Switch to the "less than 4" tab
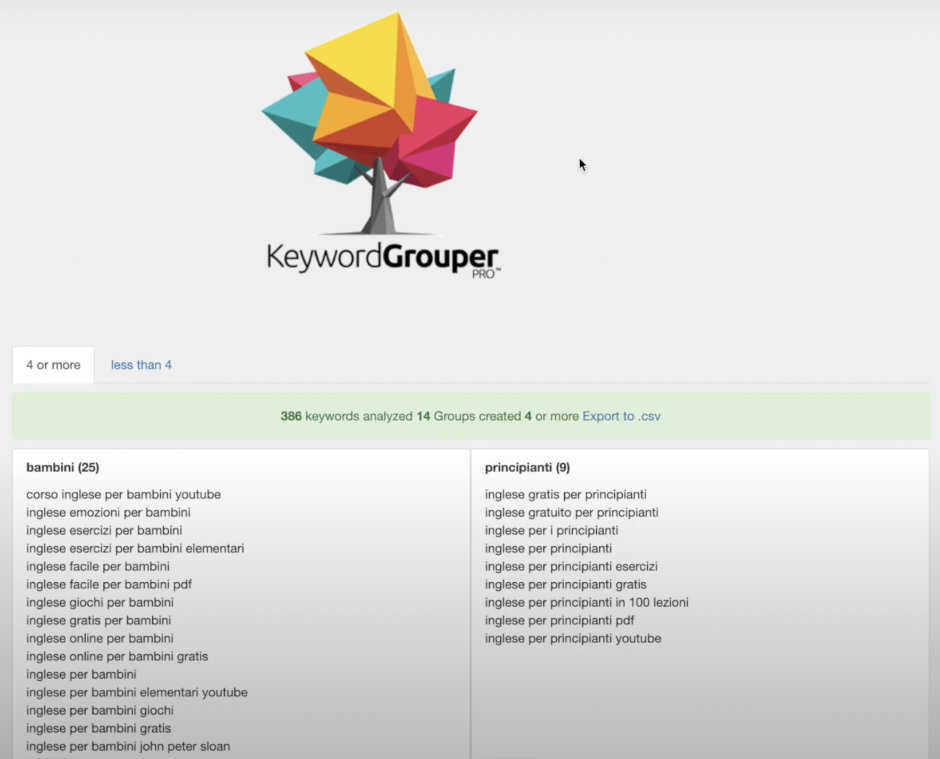 141,365
